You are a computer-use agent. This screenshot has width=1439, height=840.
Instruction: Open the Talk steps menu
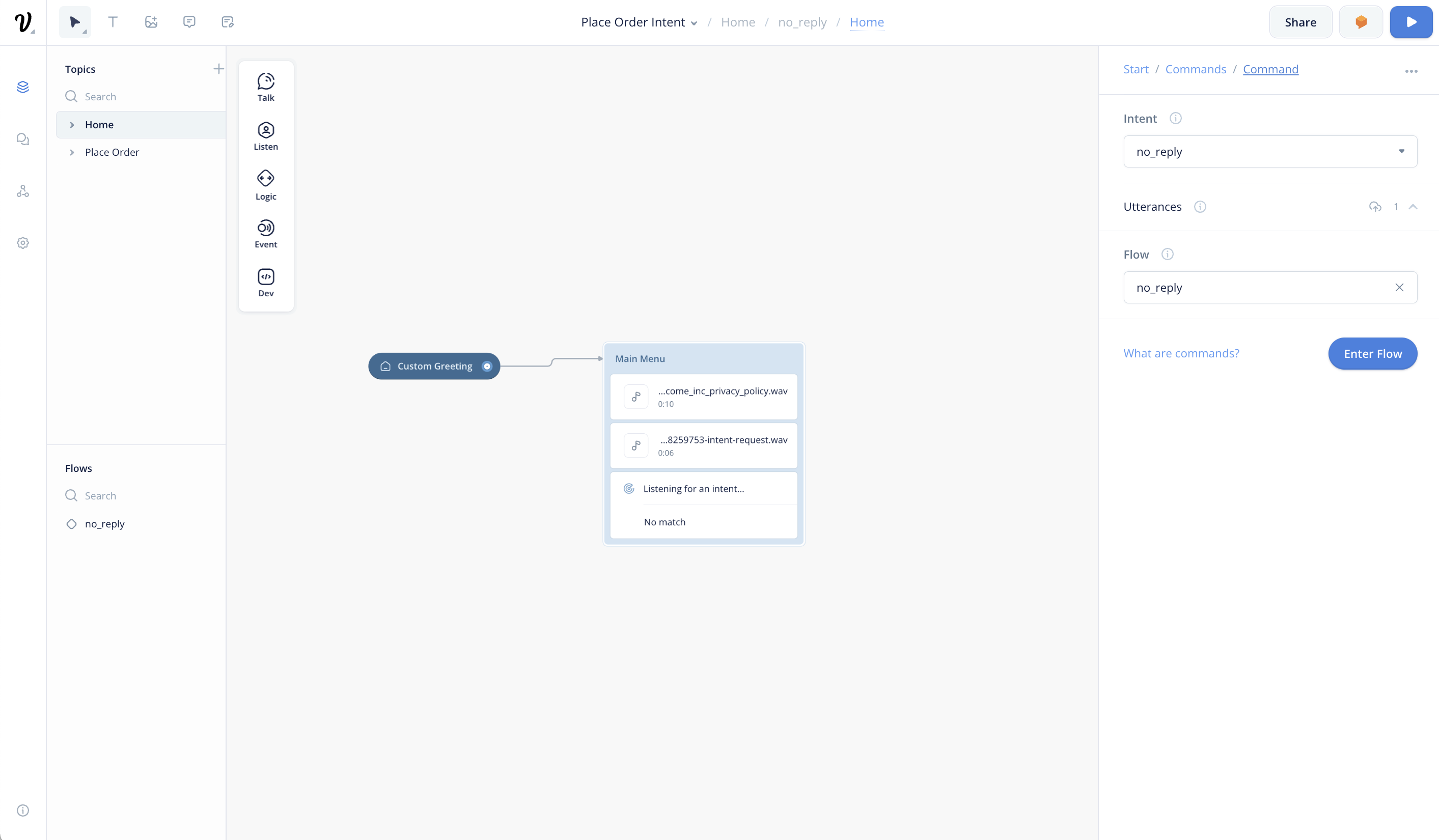[x=265, y=88]
